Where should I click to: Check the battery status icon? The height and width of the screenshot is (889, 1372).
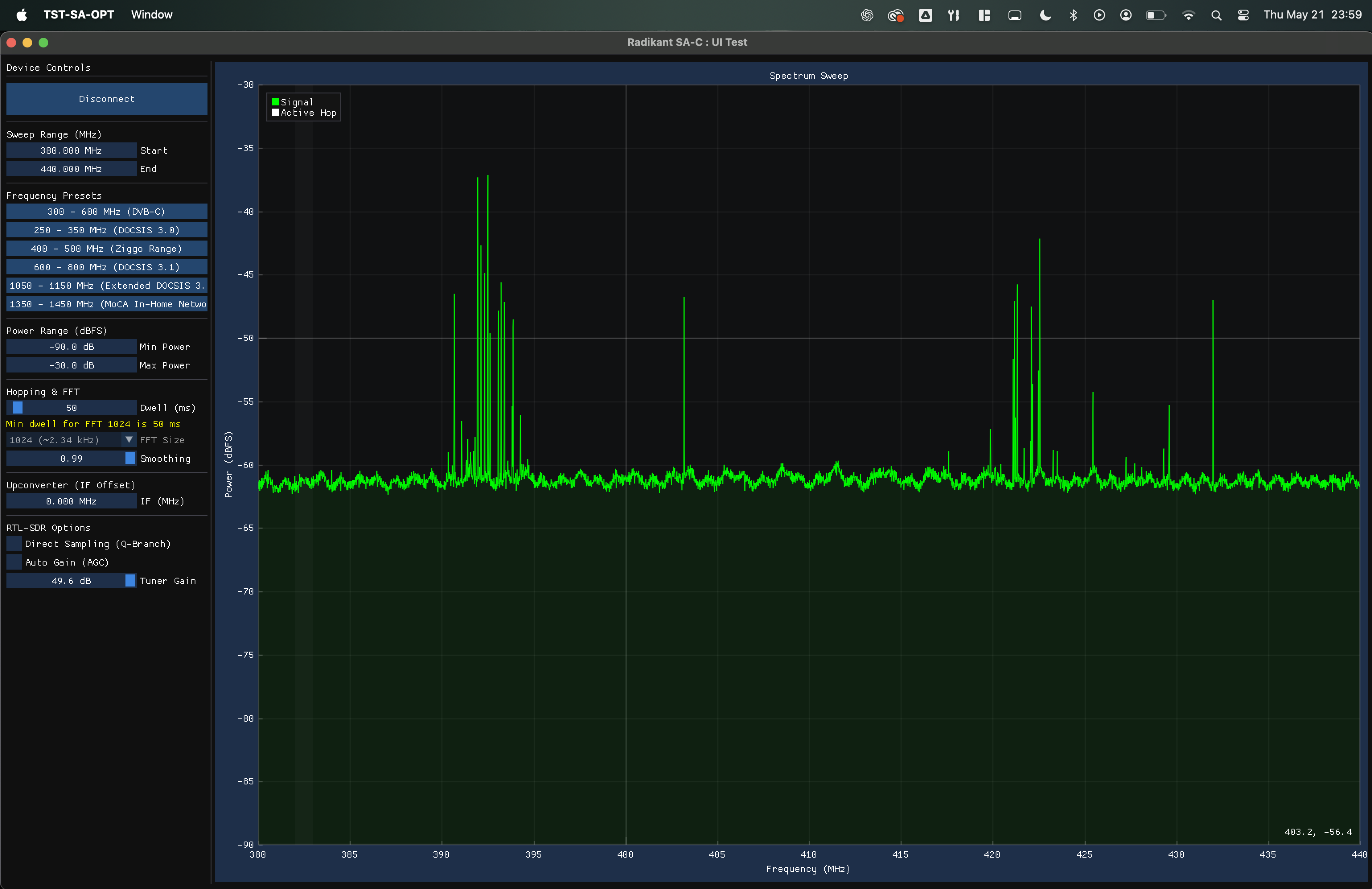(1156, 15)
